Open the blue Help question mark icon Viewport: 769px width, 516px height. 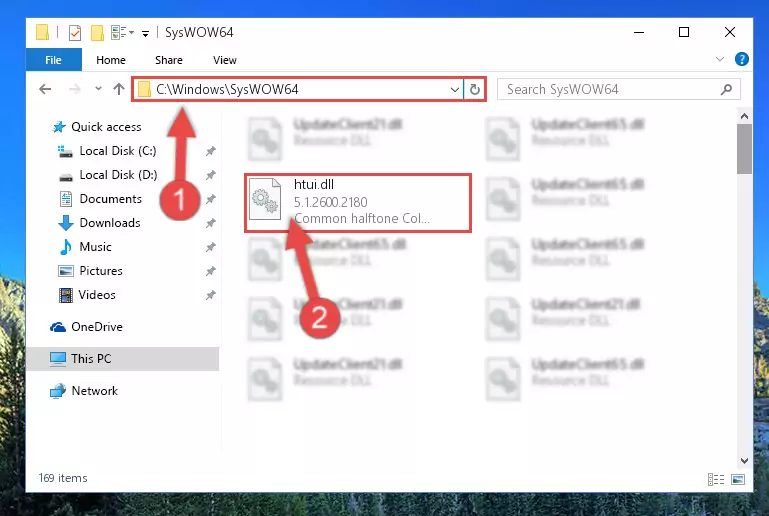coord(742,59)
